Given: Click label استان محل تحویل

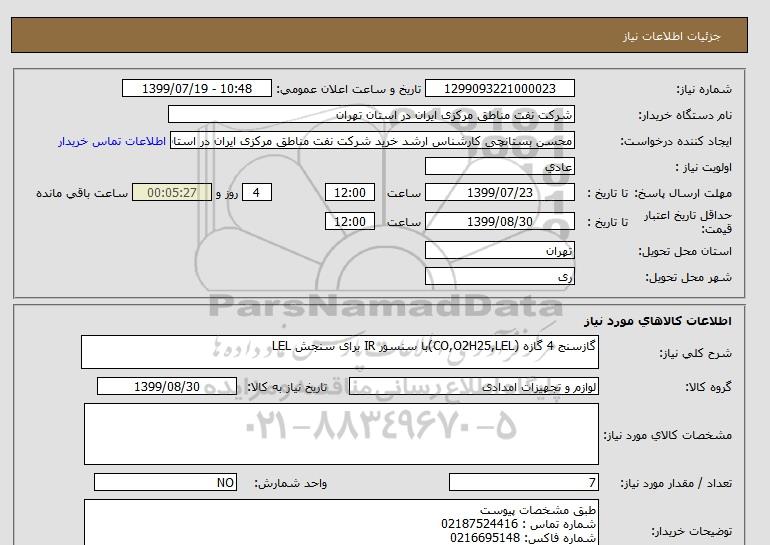Looking at the screenshot, I should pos(685,251).
